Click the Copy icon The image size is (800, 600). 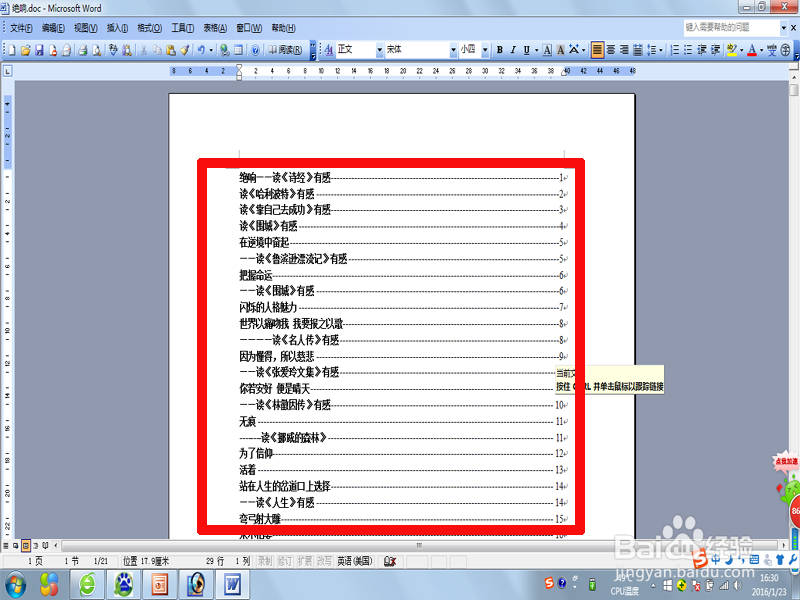click(x=157, y=50)
